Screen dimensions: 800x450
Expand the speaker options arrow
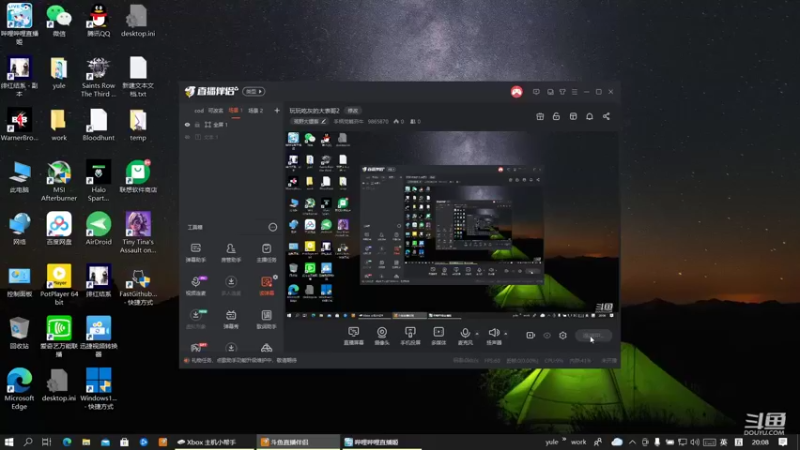pyautogui.click(x=506, y=334)
